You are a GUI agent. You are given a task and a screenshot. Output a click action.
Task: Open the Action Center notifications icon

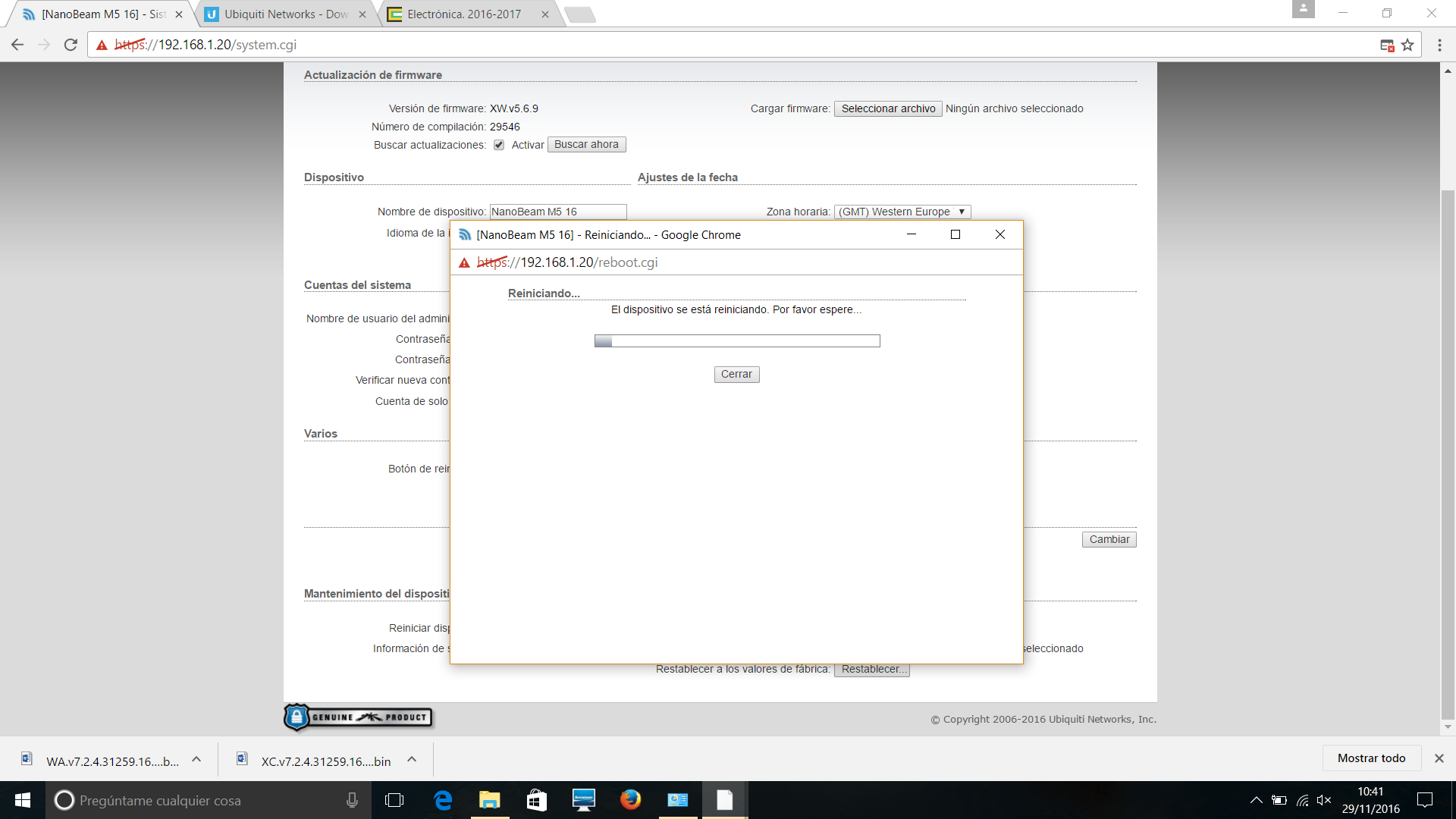1425,800
